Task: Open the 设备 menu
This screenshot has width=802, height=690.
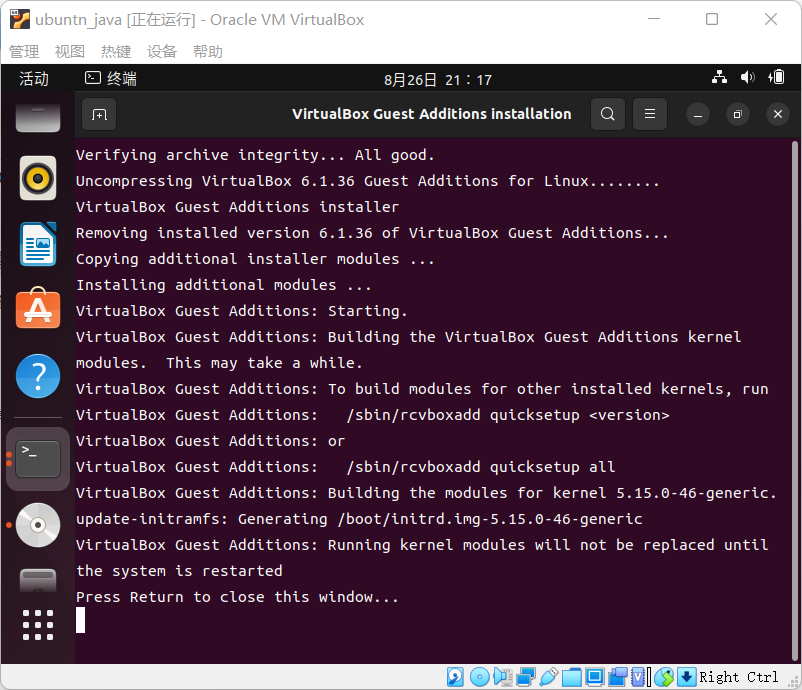Action: tap(162, 52)
